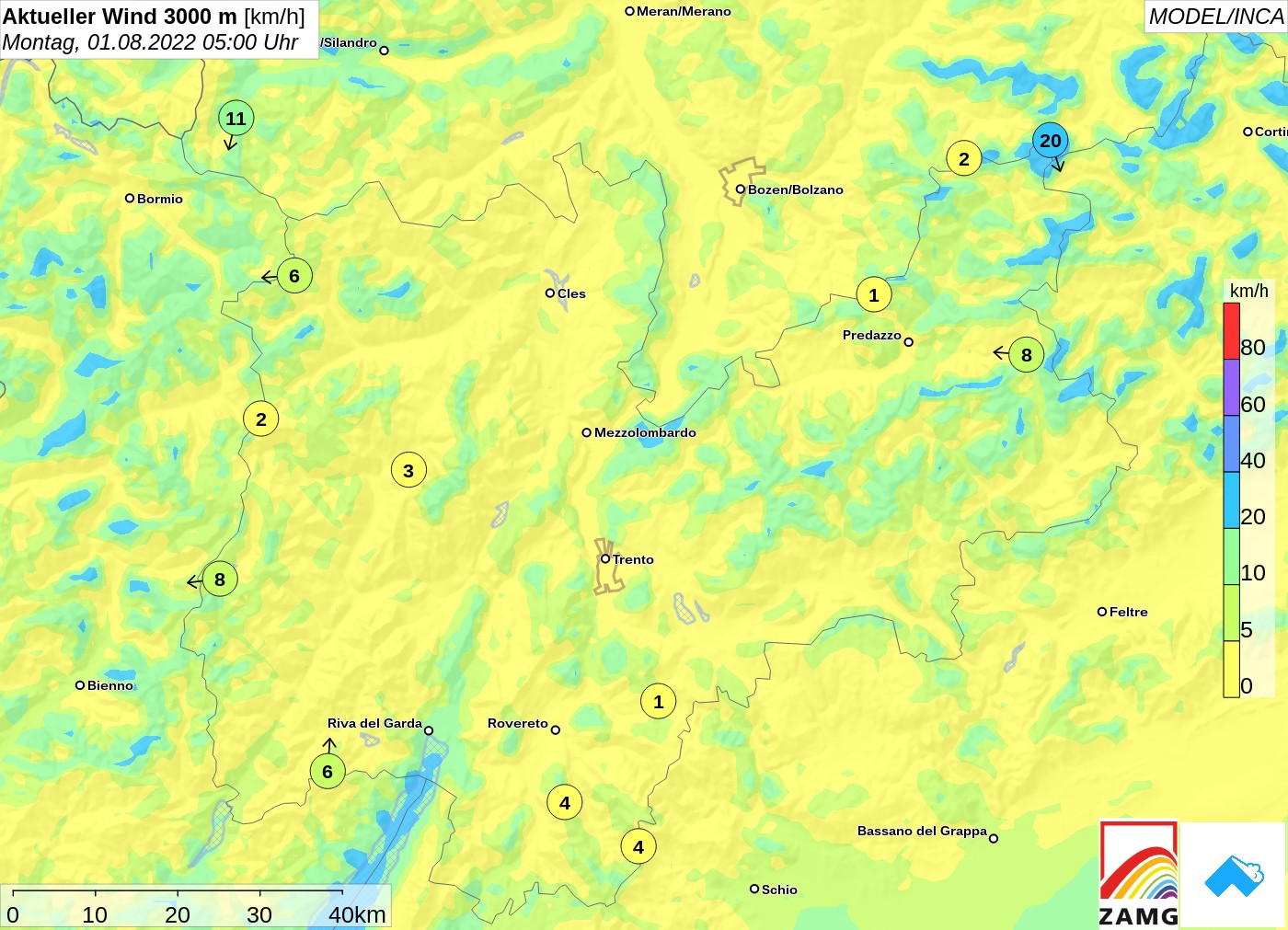This screenshot has height=930, width=1288.
Task: Click the Rovereto town marker
Action: [x=555, y=730]
